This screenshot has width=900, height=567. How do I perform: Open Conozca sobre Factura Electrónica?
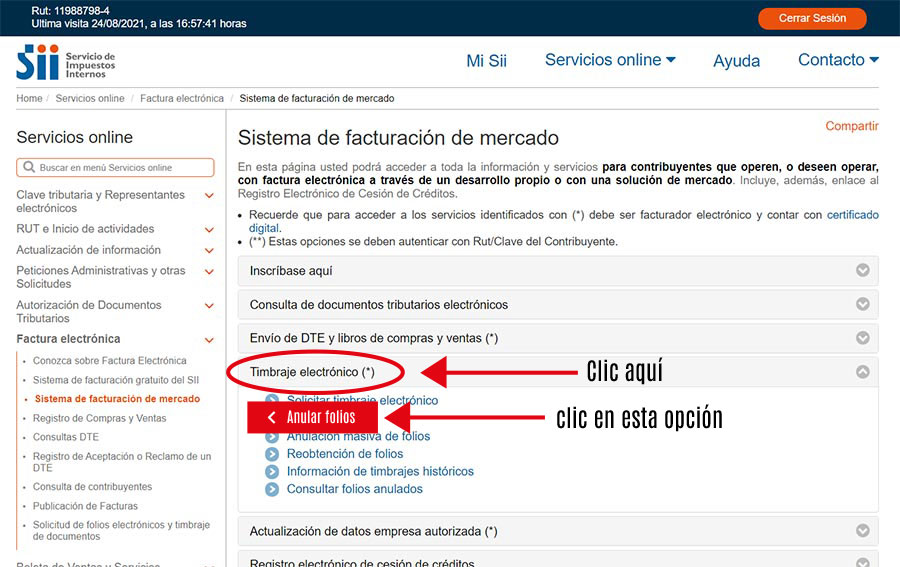[x=110, y=360]
